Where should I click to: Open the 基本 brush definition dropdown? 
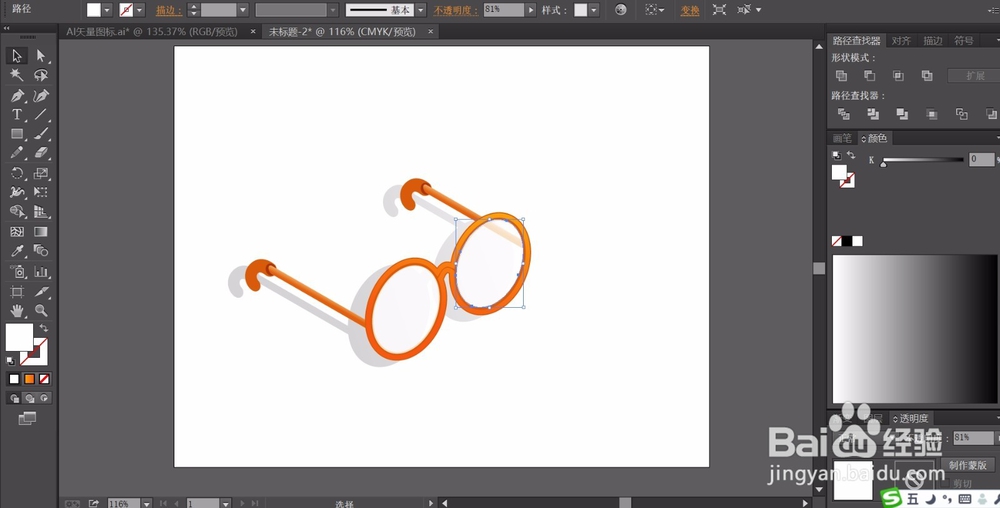(x=420, y=10)
